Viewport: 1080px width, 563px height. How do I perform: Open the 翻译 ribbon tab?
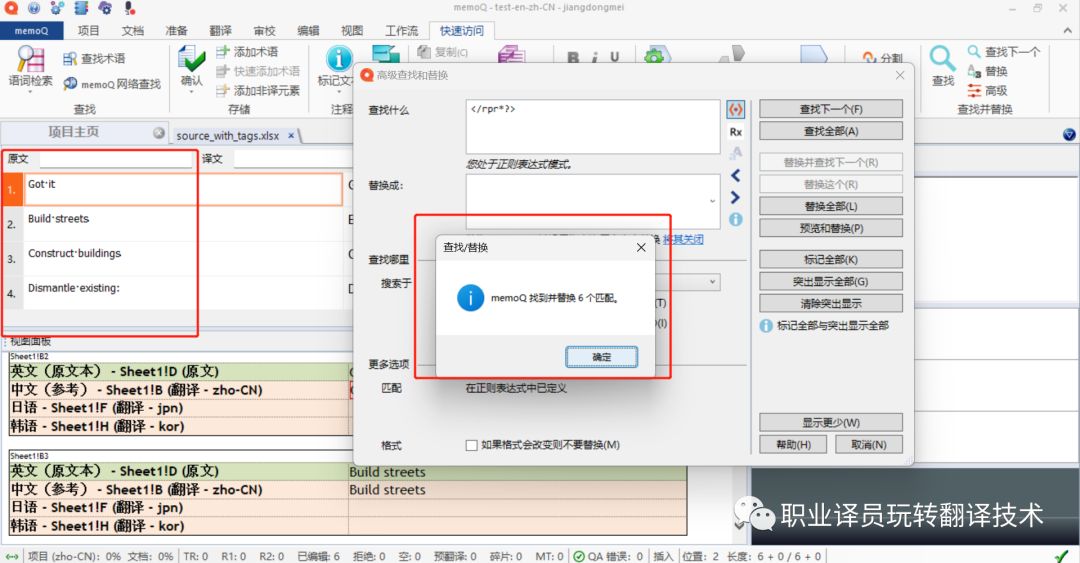[x=220, y=30]
